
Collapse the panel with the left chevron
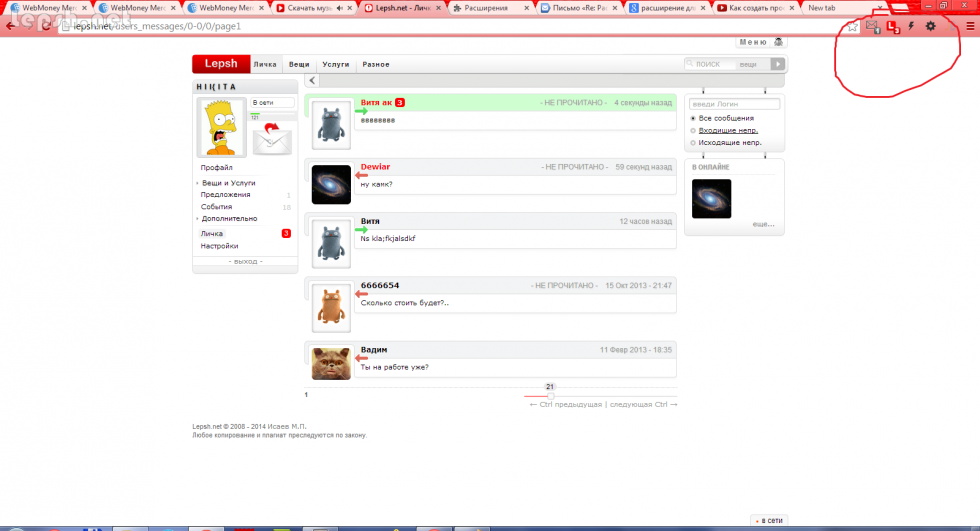click(312, 80)
